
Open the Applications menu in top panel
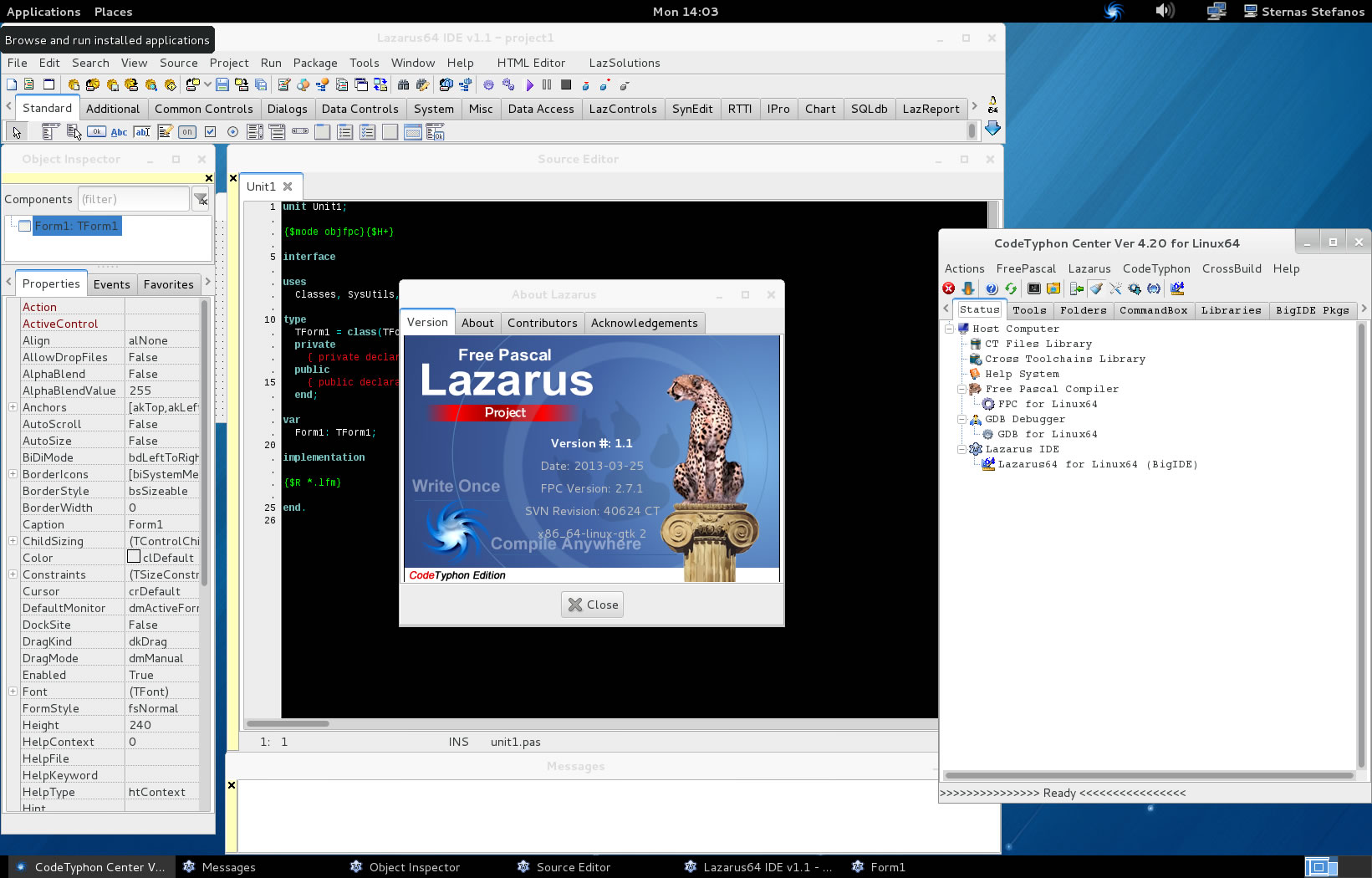tap(43, 12)
